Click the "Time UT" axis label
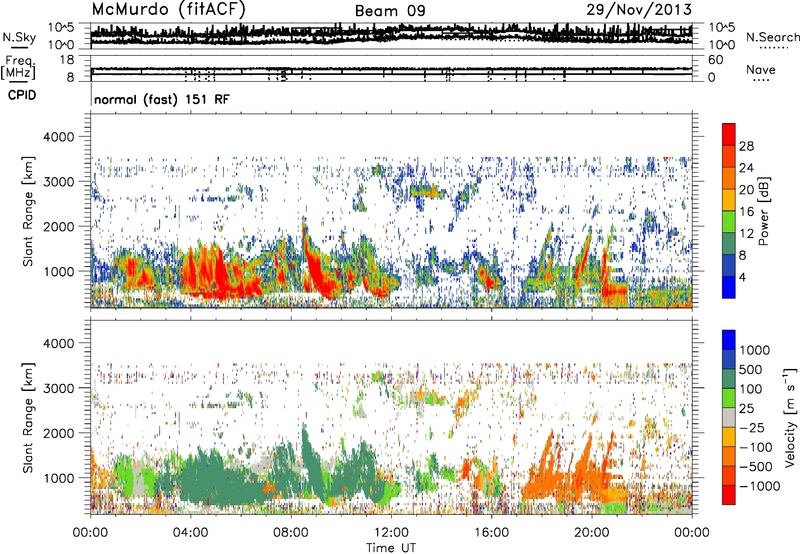Screen dimensions: 800x554 coord(391,547)
